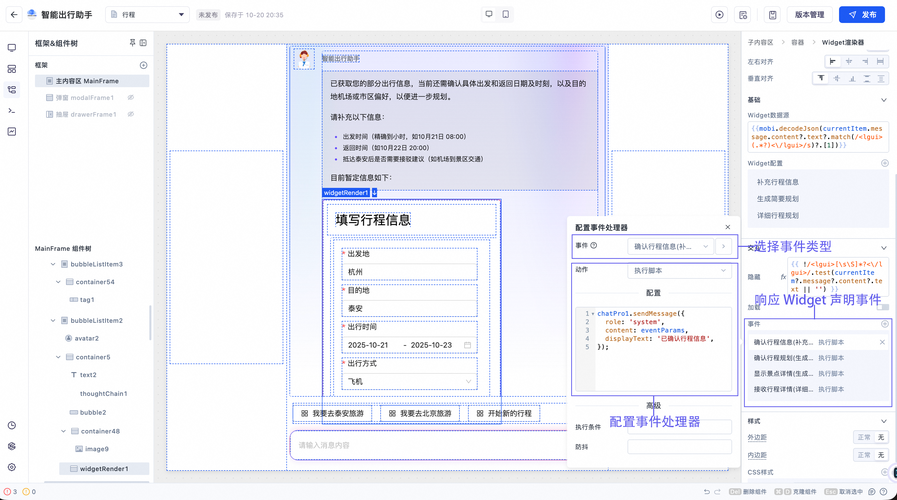Go back with the top-left arrow
The image size is (897, 500).
(14, 15)
